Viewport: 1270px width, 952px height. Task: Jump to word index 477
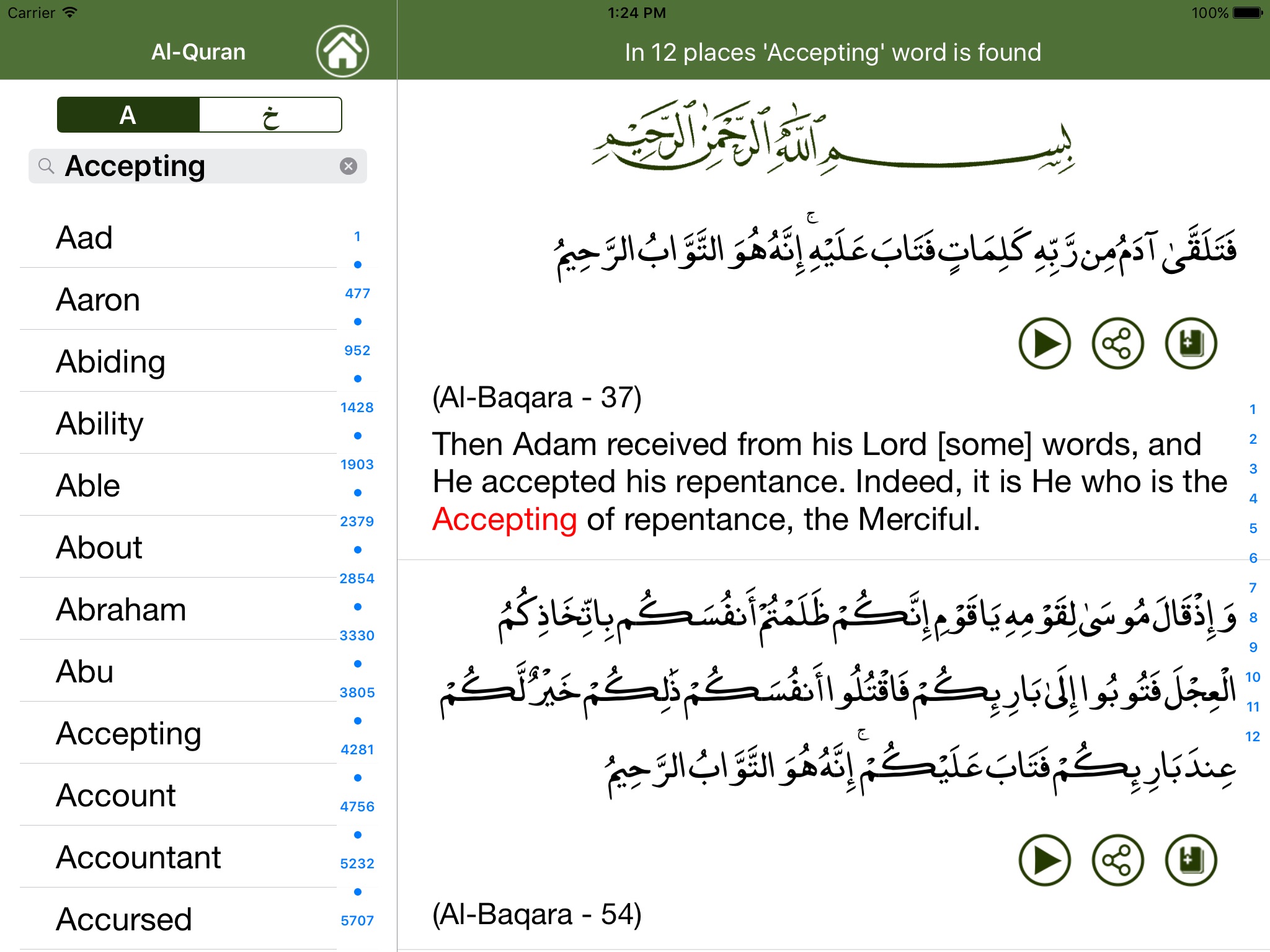(357, 294)
